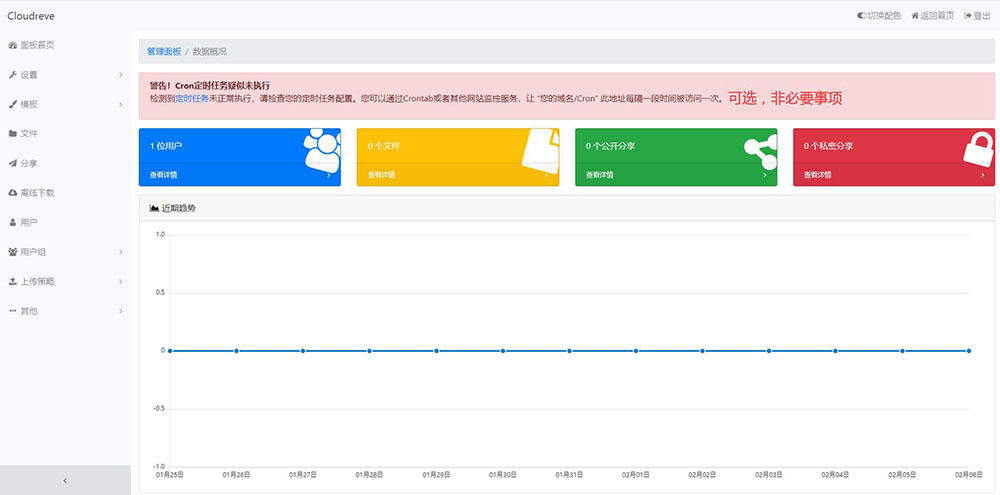Viewport: 1000px width, 495px height.
Task: Click the ellipsis icon beside 其他
Action: [x=12, y=311]
